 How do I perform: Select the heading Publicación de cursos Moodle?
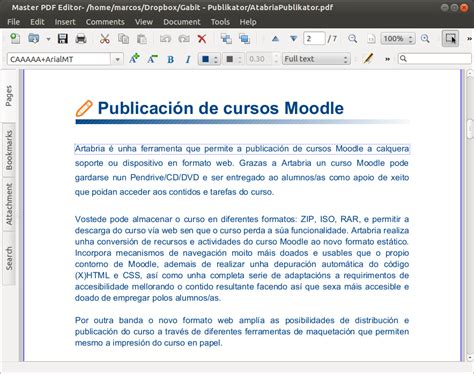220,108
